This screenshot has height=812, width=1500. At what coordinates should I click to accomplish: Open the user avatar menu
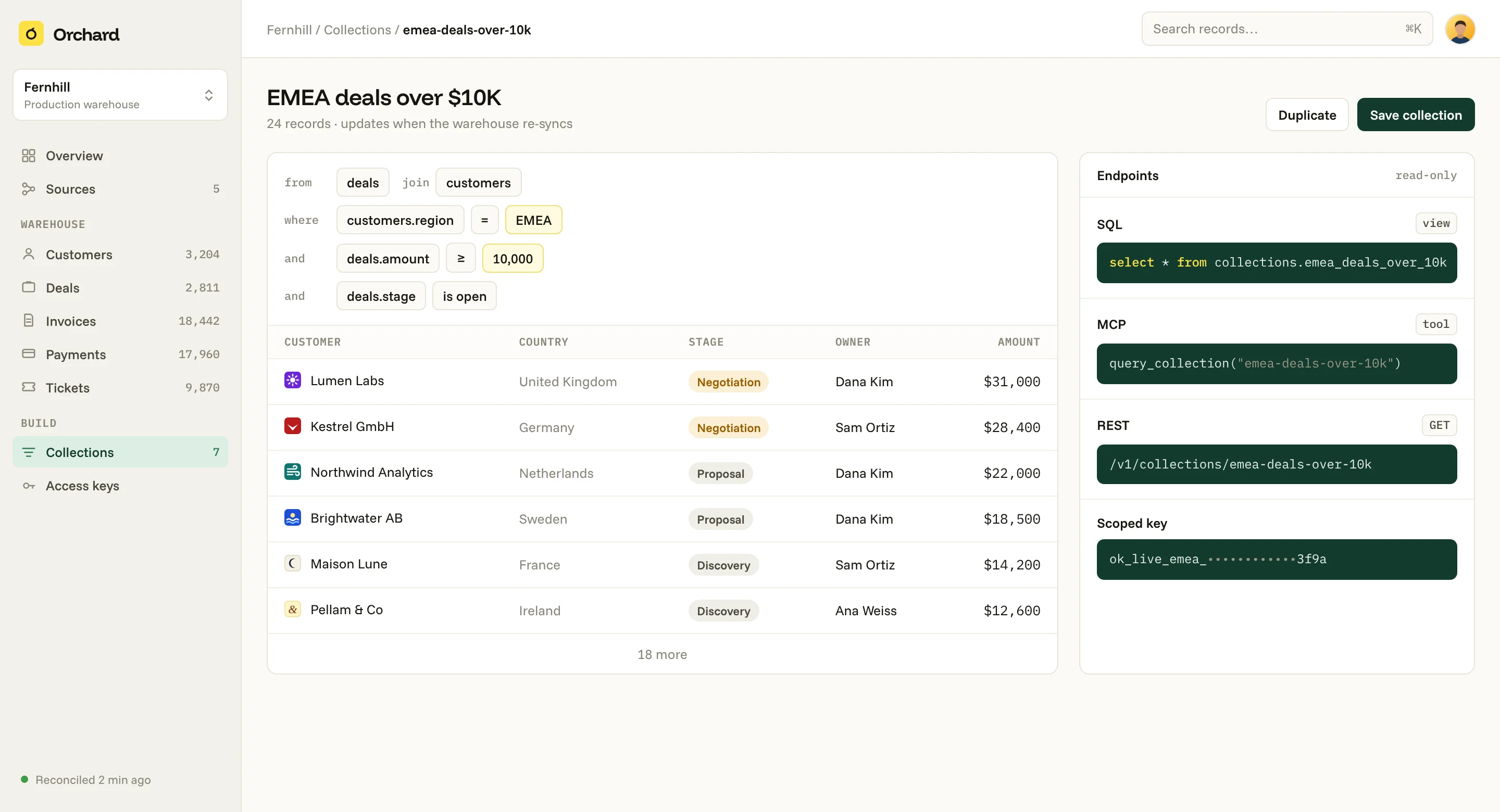[1459, 29]
